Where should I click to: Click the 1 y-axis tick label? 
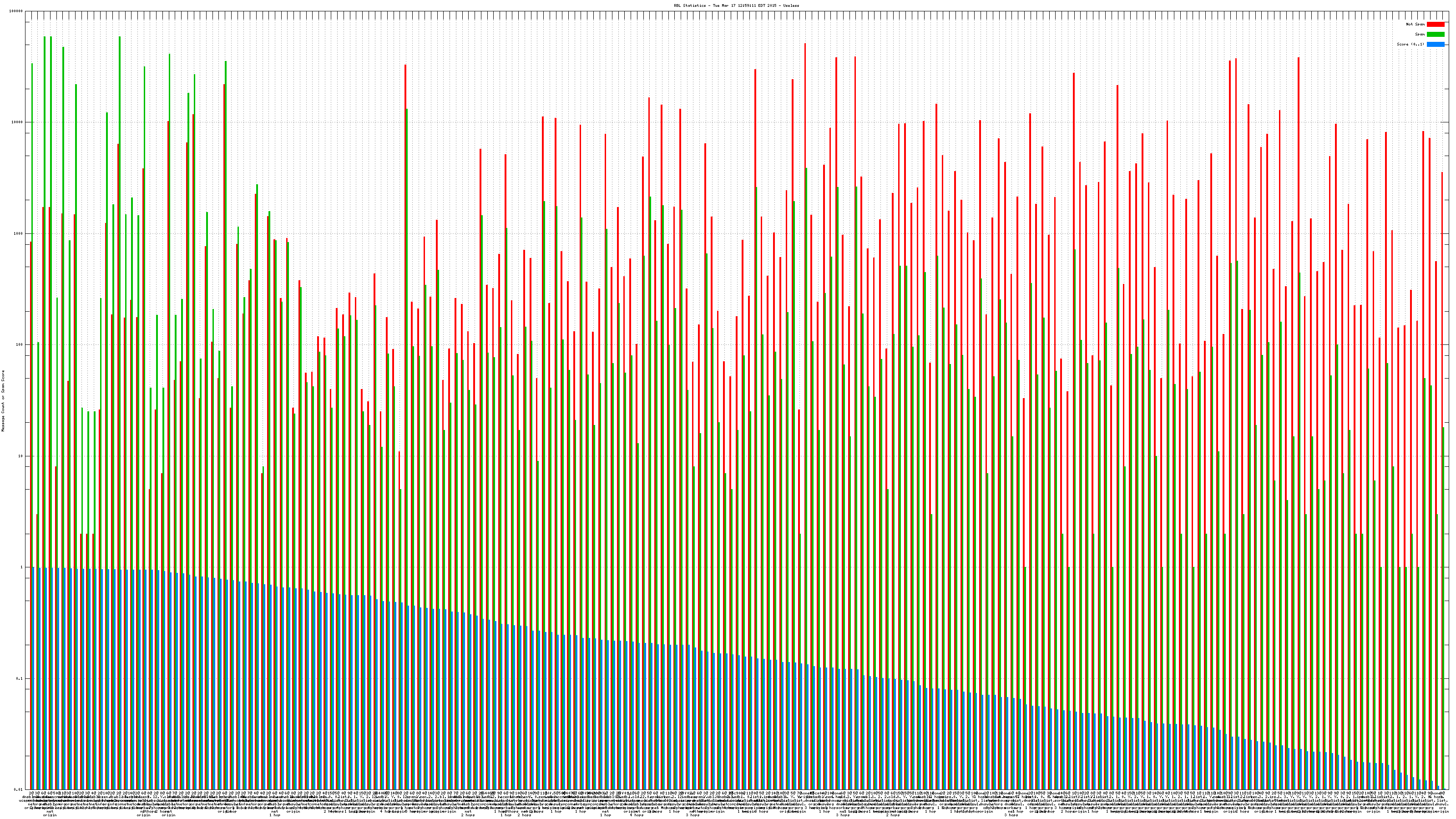[x=22, y=567]
